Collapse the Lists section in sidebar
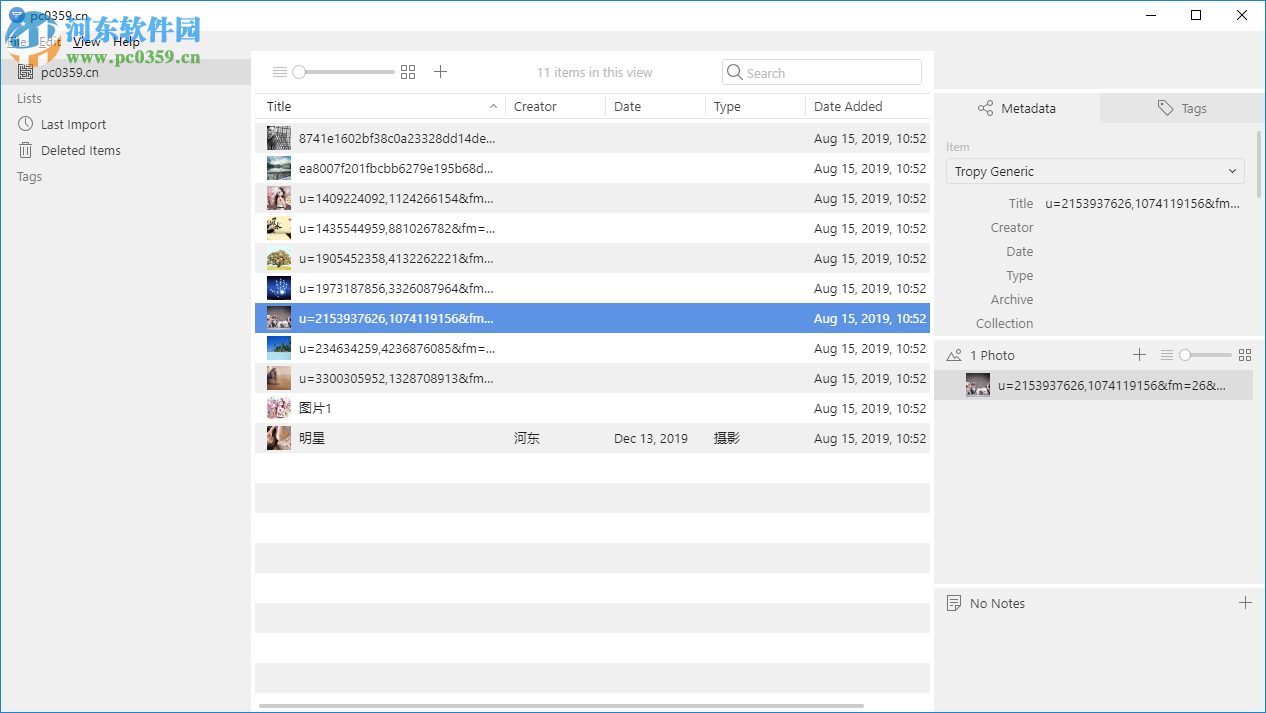The width and height of the screenshot is (1266, 713). coord(28,98)
